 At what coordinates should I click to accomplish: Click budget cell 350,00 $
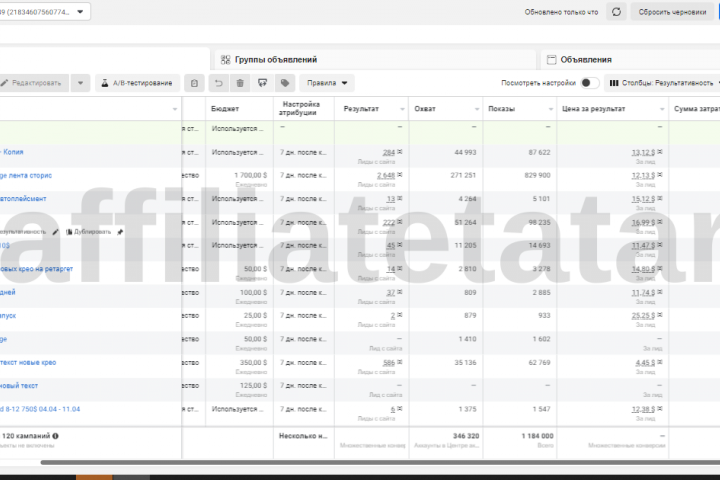[x=253, y=362]
